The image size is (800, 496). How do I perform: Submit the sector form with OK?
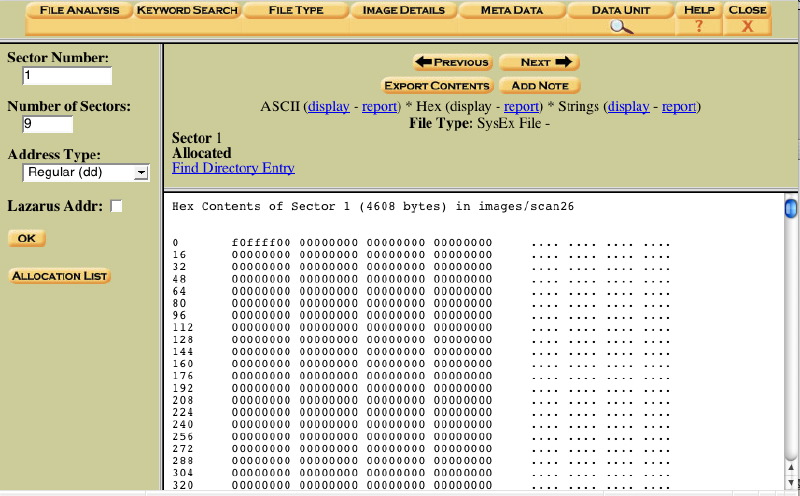[27, 238]
